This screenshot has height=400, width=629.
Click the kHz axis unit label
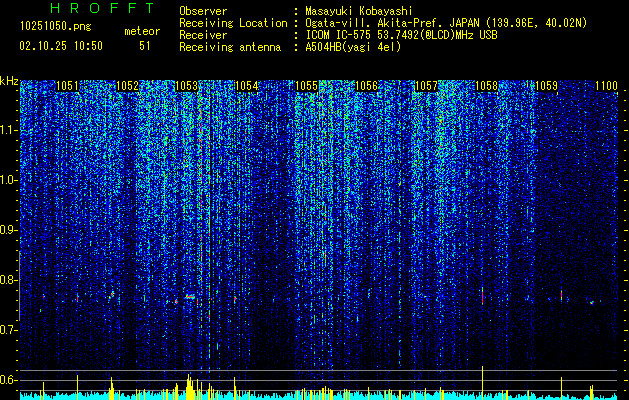[9, 81]
